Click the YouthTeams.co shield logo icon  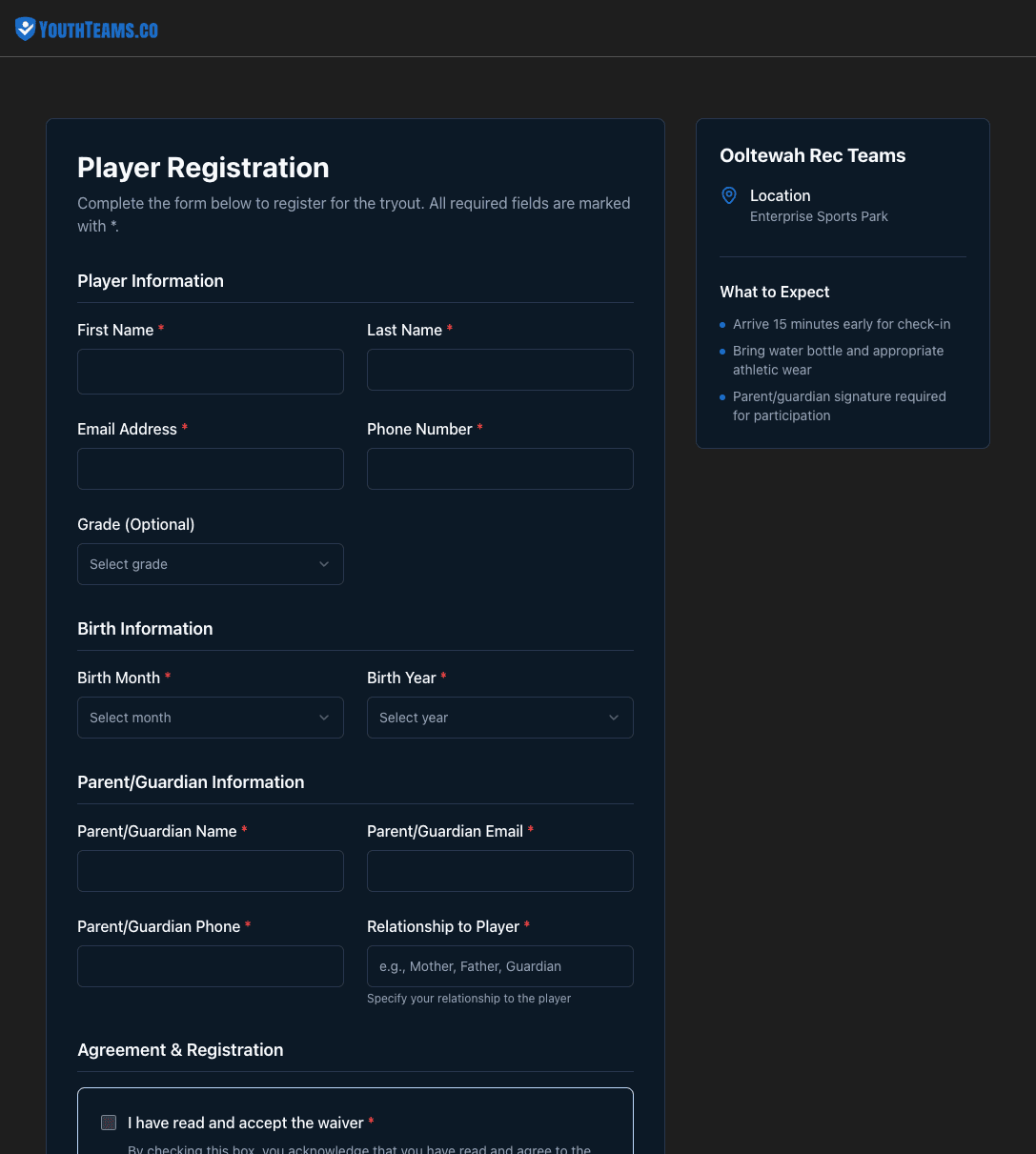[24, 28]
